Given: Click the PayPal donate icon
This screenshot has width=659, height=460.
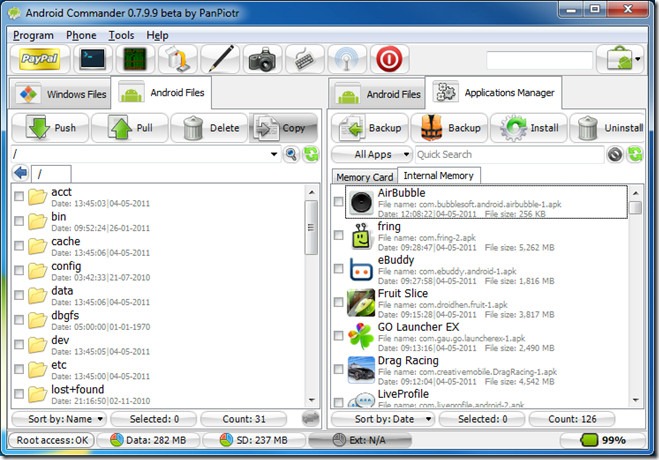Looking at the screenshot, I should 40,59.
